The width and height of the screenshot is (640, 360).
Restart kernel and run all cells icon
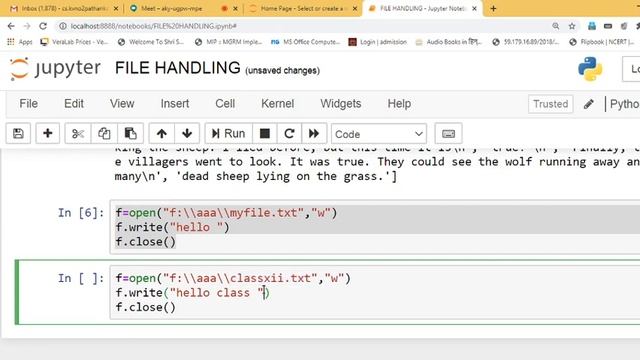[314, 133]
